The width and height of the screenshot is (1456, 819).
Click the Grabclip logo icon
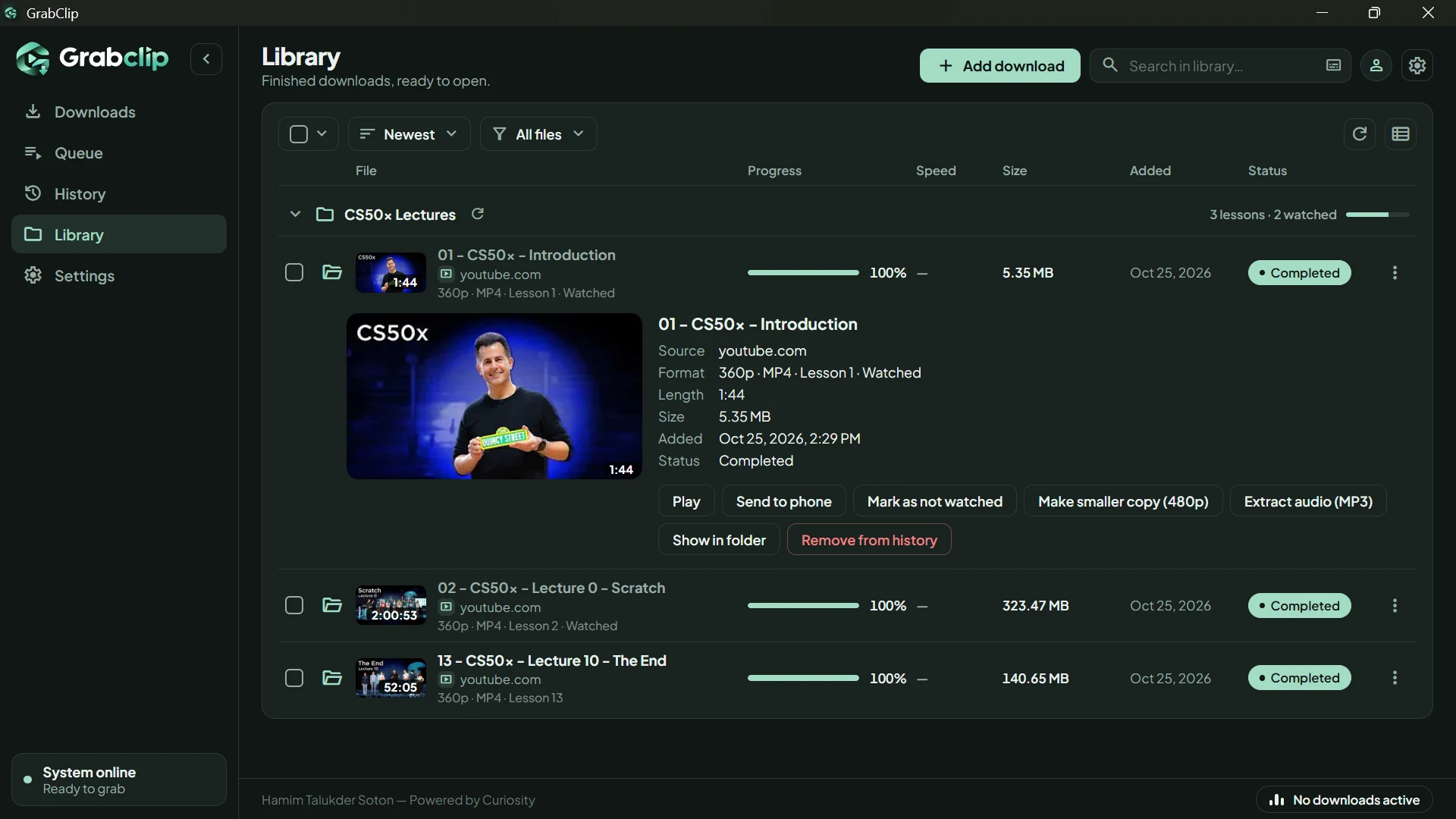[x=33, y=58]
